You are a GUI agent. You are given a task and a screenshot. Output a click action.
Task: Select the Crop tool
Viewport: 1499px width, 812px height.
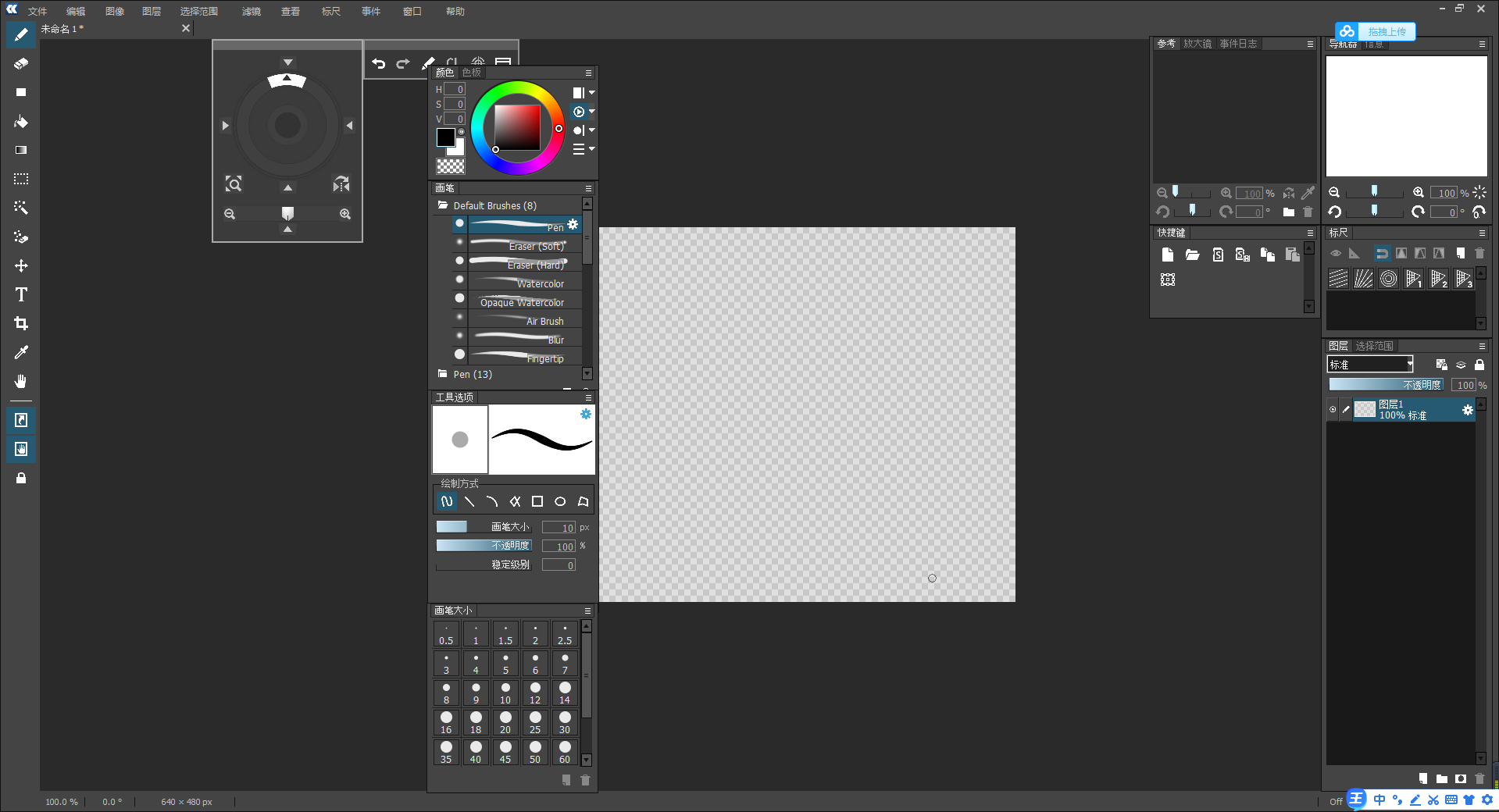[21, 323]
